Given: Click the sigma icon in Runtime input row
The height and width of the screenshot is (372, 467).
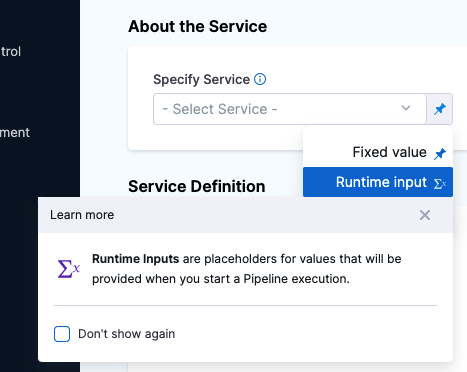Looking at the screenshot, I should click(440, 183).
